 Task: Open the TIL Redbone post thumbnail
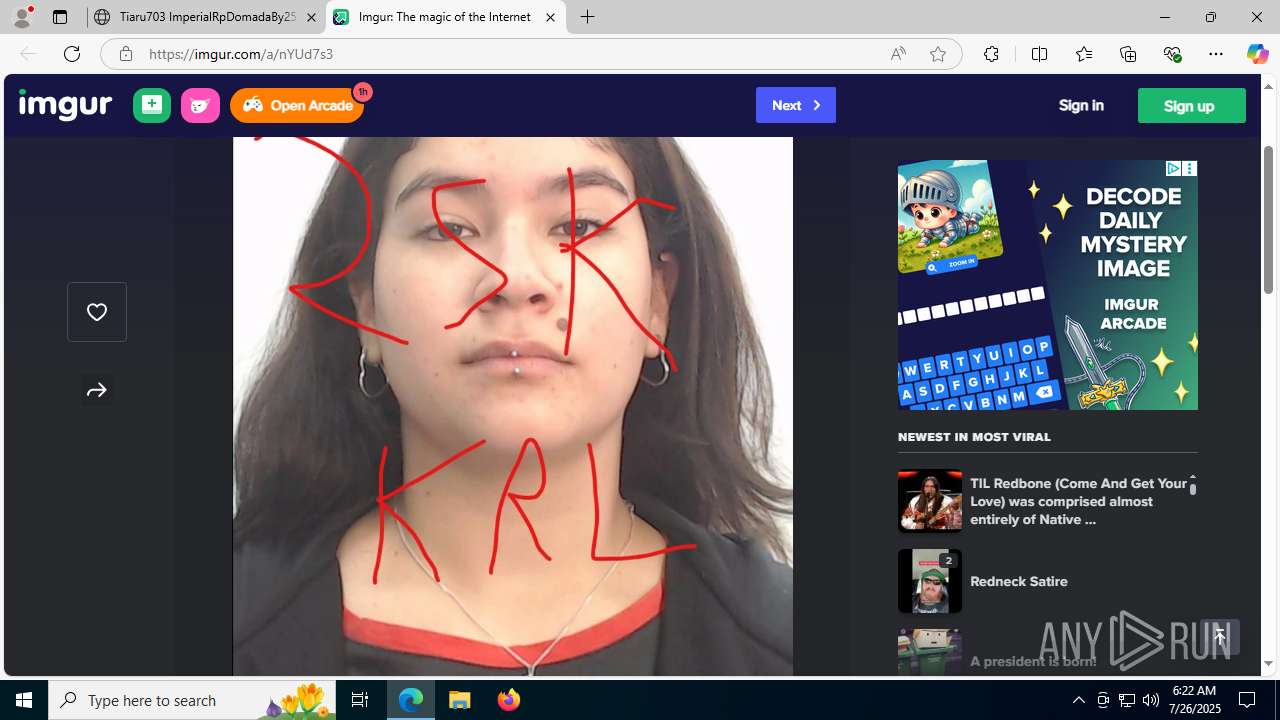click(x=930, y=501)
